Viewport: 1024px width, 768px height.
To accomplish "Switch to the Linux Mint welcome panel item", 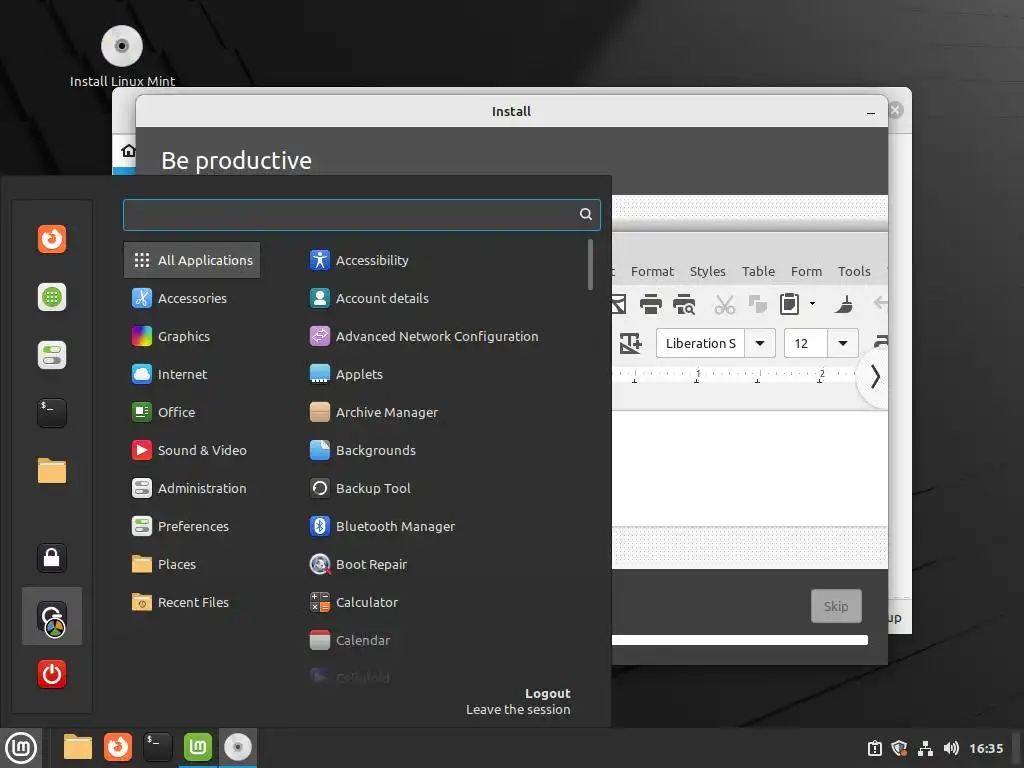I will coord(197,748).
